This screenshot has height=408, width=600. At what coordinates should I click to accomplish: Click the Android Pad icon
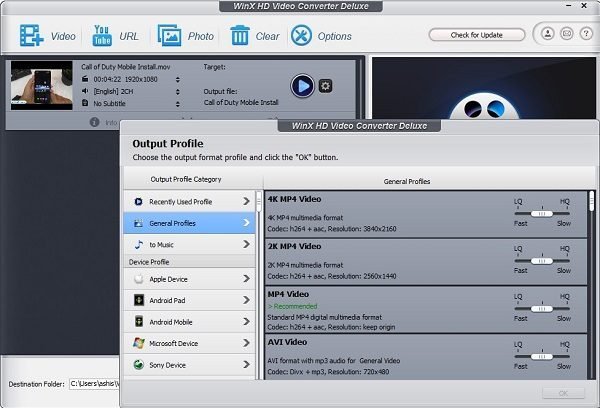(x=139, y=300)
